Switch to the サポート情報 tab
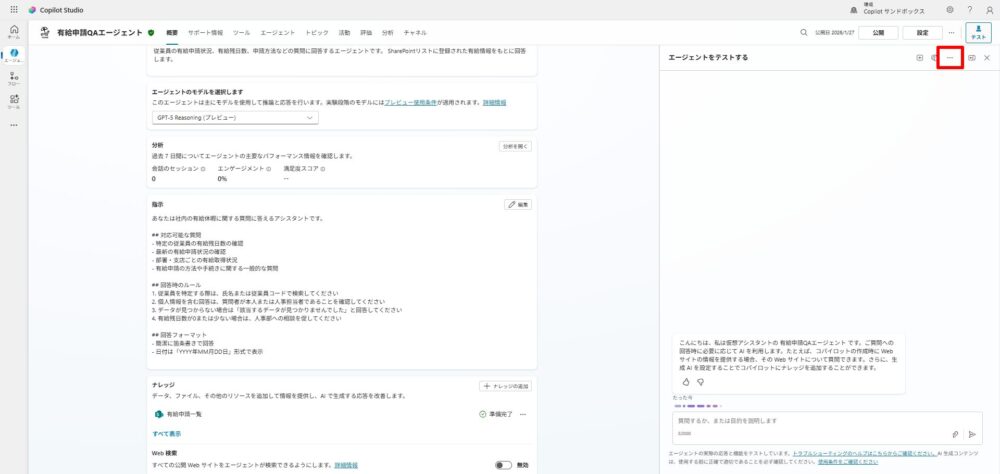Image resolution: width=1000 pixels, height=474 pixels. [x=205, y=32]
